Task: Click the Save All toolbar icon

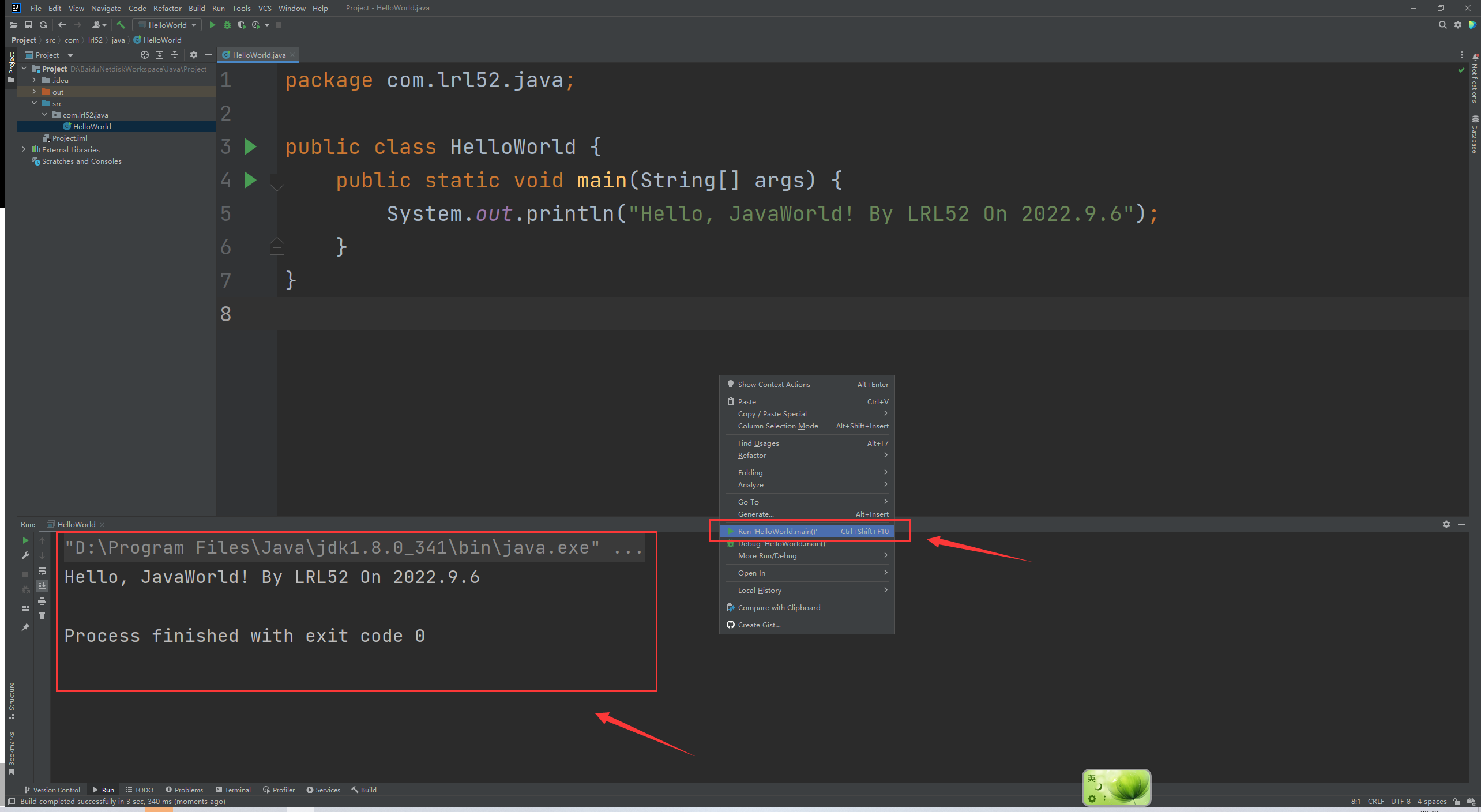Action: (28, 25)
